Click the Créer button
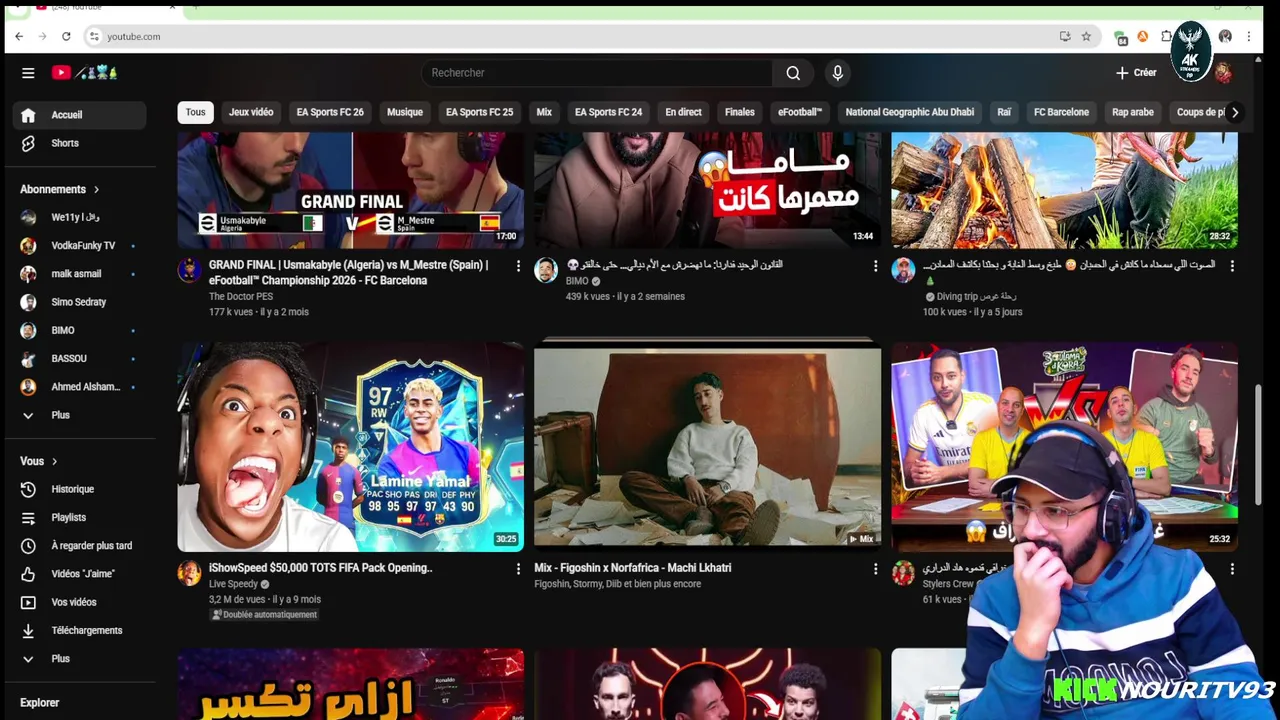1280x720 pixels. 1136,73
